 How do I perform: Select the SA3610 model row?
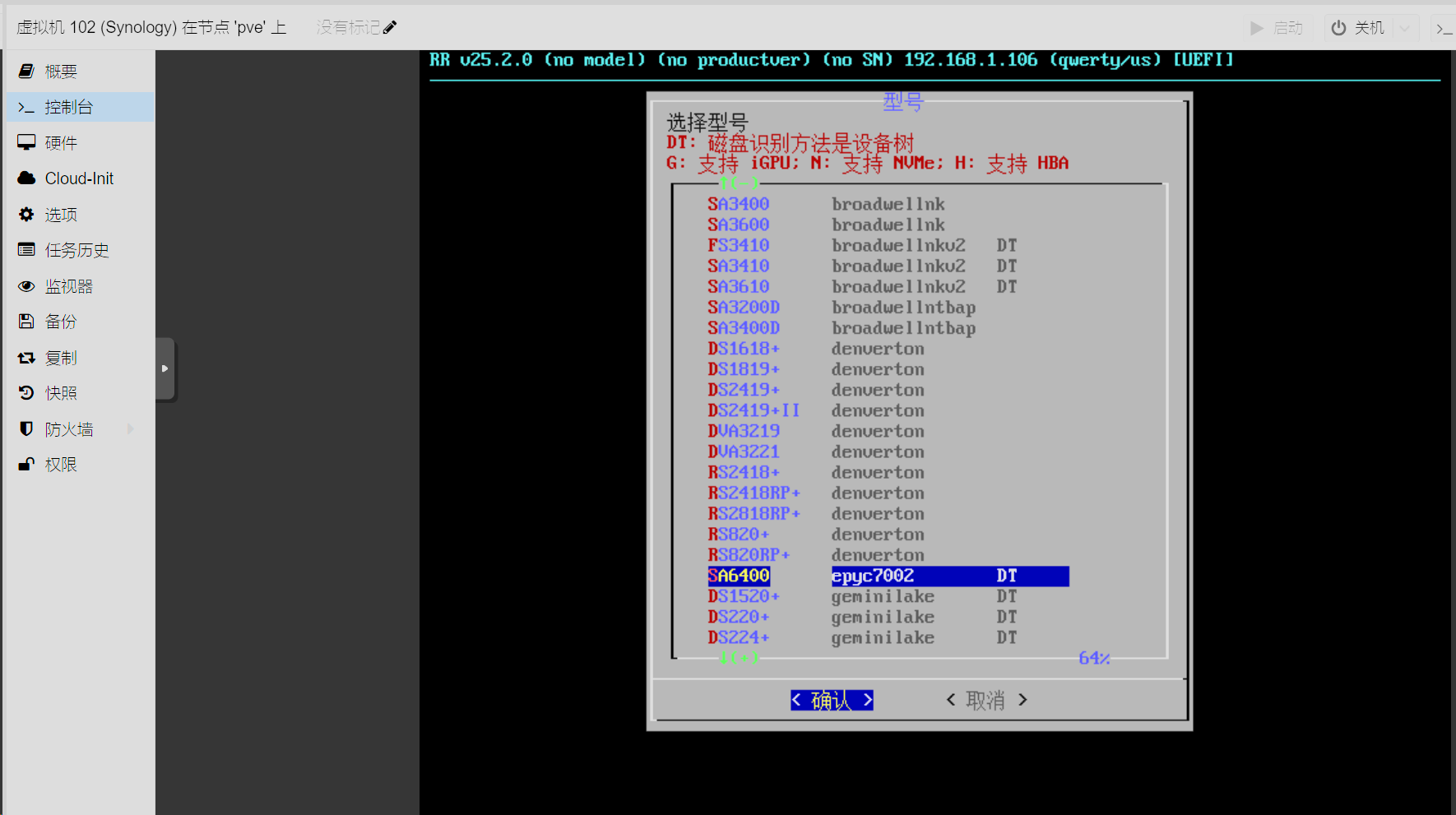[888, 286]
